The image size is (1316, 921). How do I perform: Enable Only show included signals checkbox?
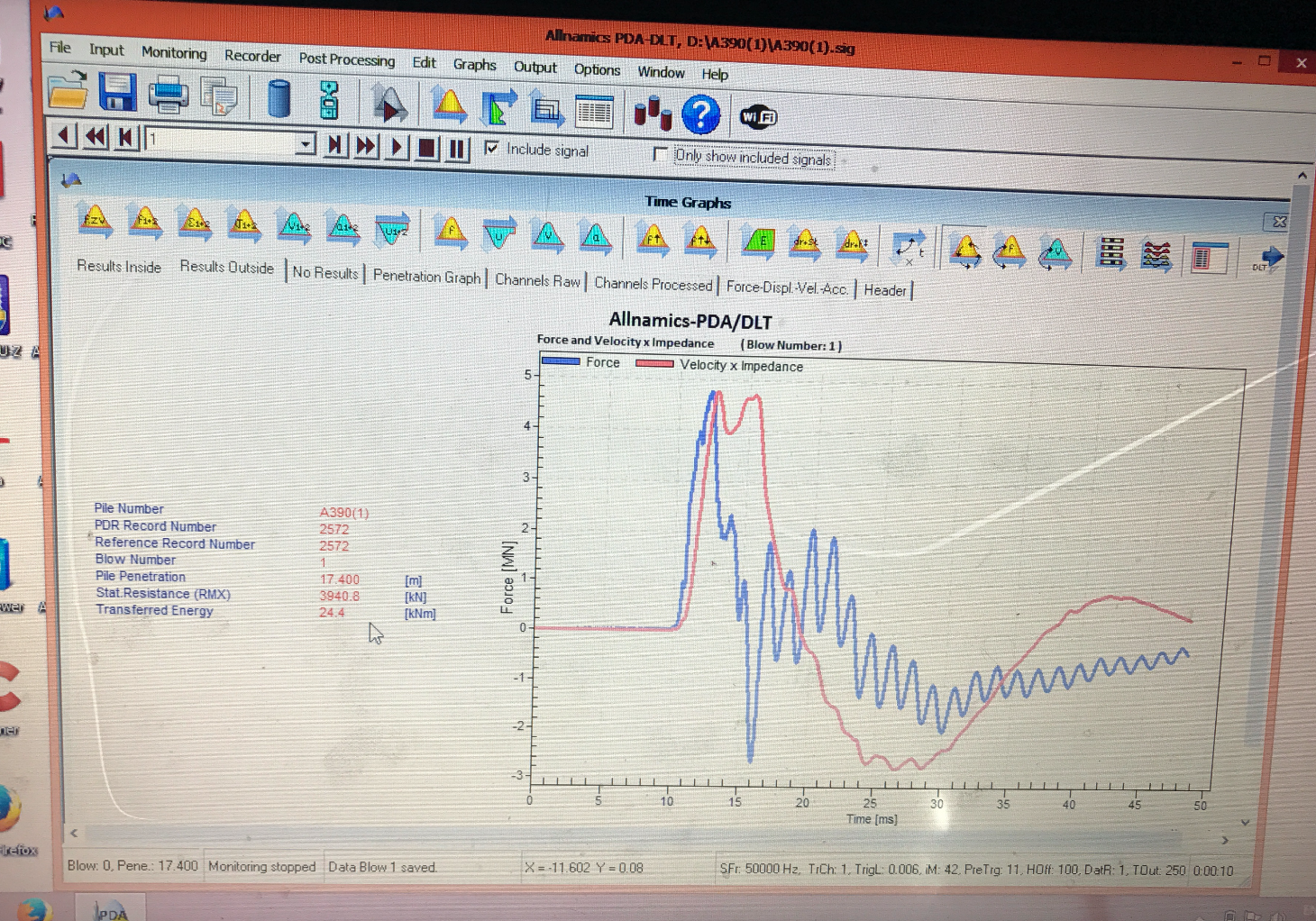pyautogui.click(x=660, y=154)
